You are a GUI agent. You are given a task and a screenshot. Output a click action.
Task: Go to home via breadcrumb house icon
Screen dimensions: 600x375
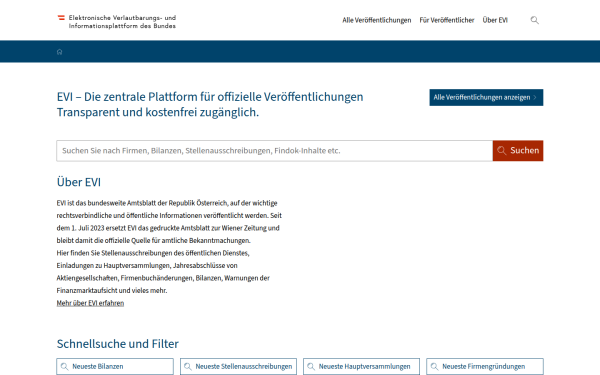59,52
